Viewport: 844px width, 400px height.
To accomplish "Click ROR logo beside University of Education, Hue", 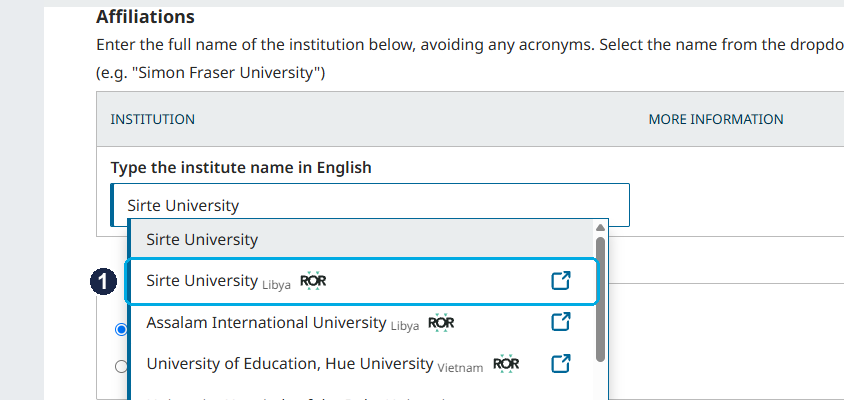I will click(x=507, y=364).
